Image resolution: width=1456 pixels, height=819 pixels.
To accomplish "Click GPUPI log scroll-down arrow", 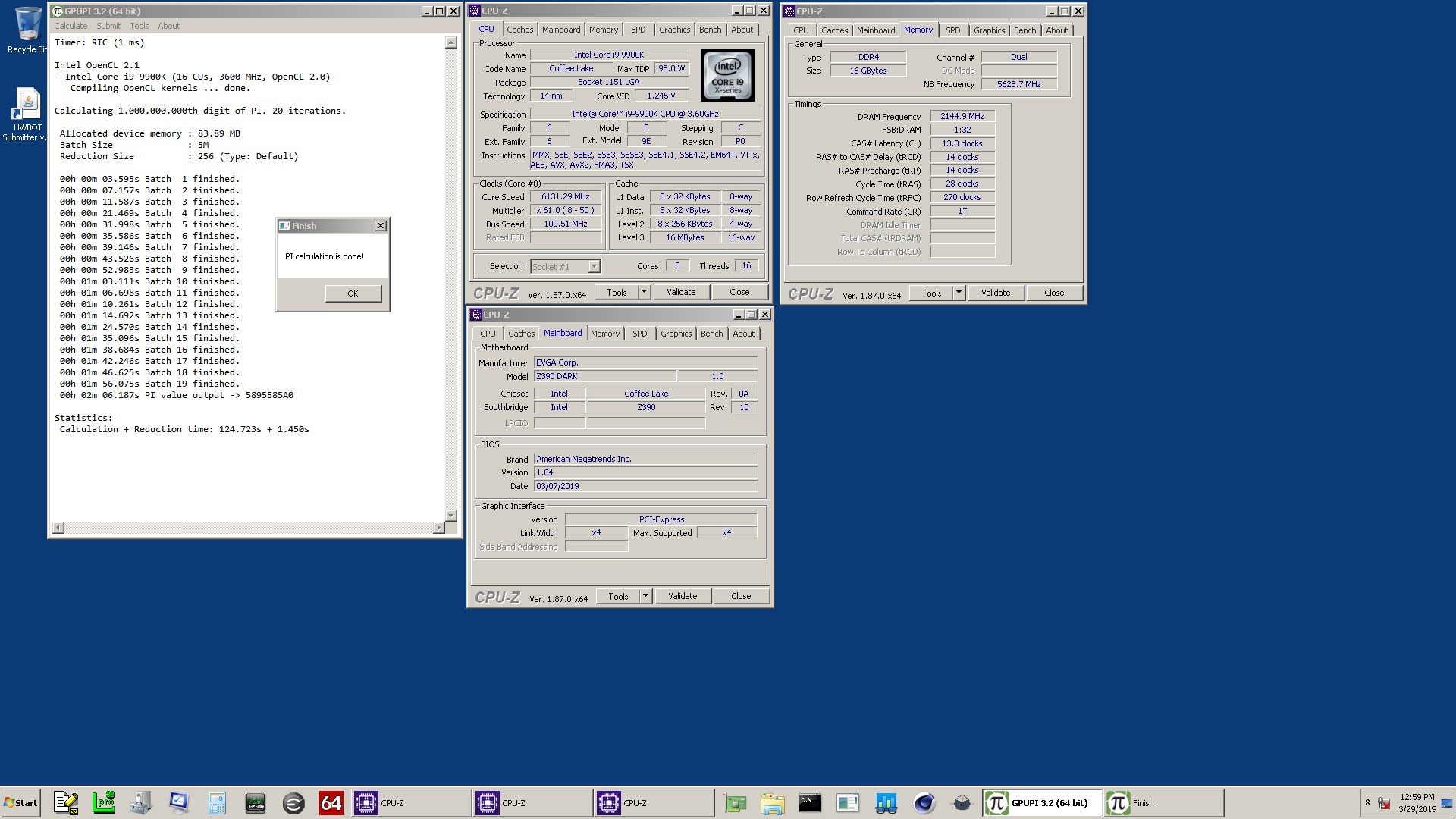I will [451, 515].
